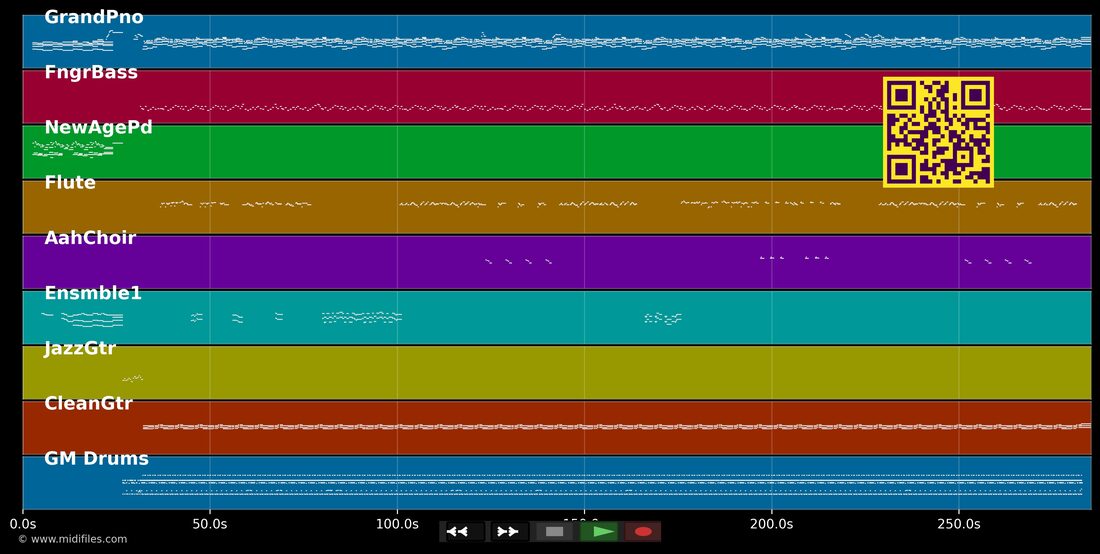
Task: Select the GM Drums track label
Action: point(97,459)
